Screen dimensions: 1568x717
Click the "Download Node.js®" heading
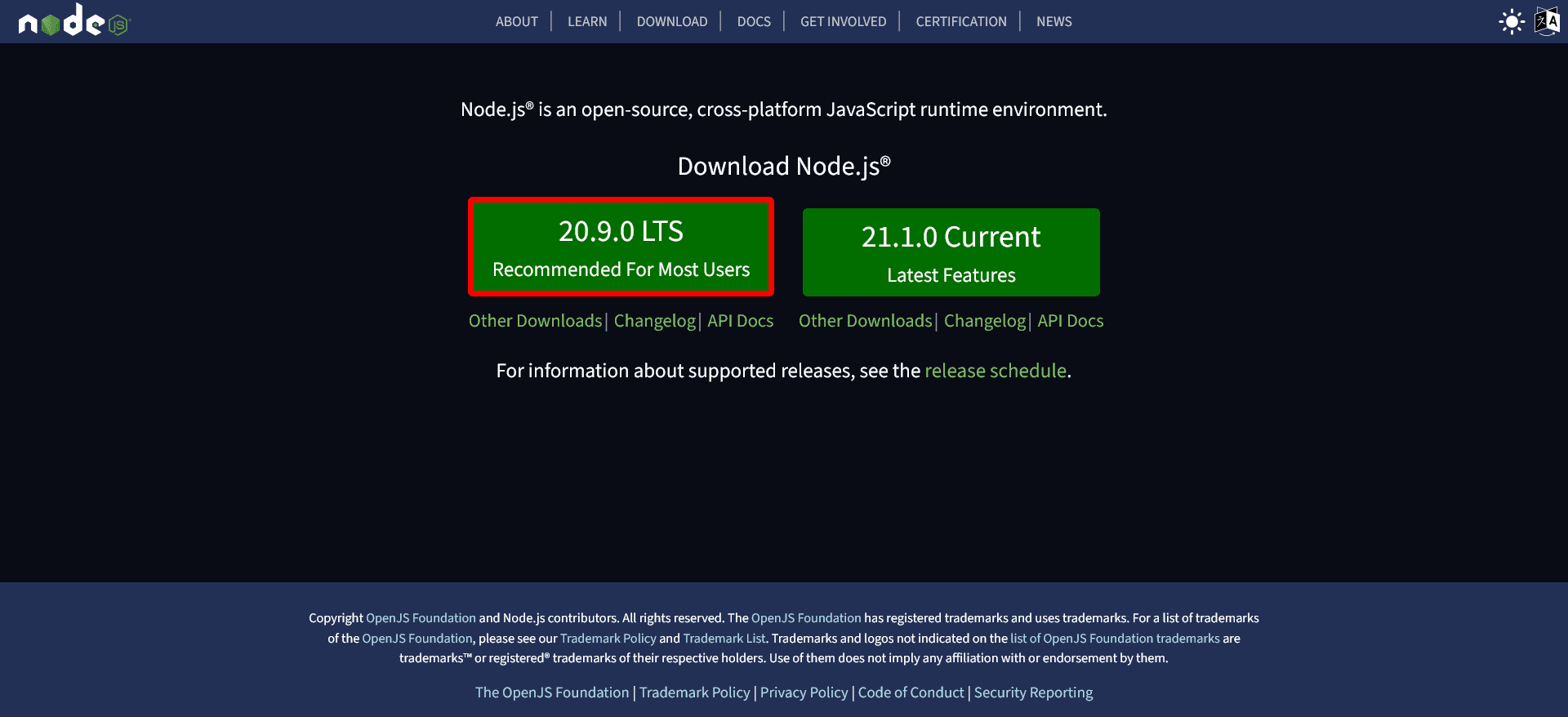[x=784, y=167]
